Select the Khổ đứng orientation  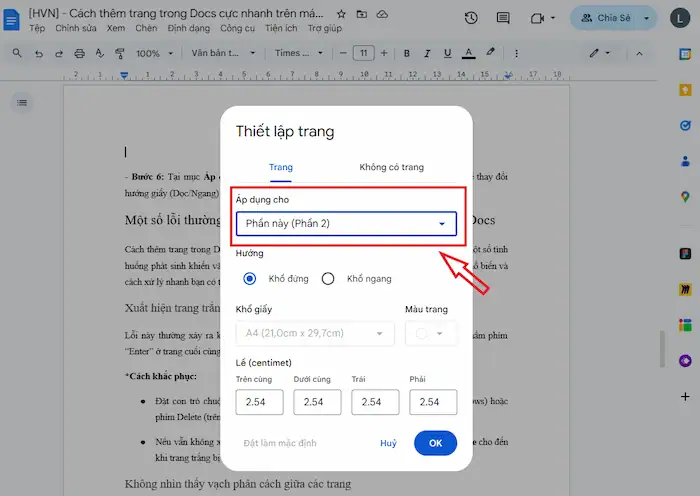250,279
